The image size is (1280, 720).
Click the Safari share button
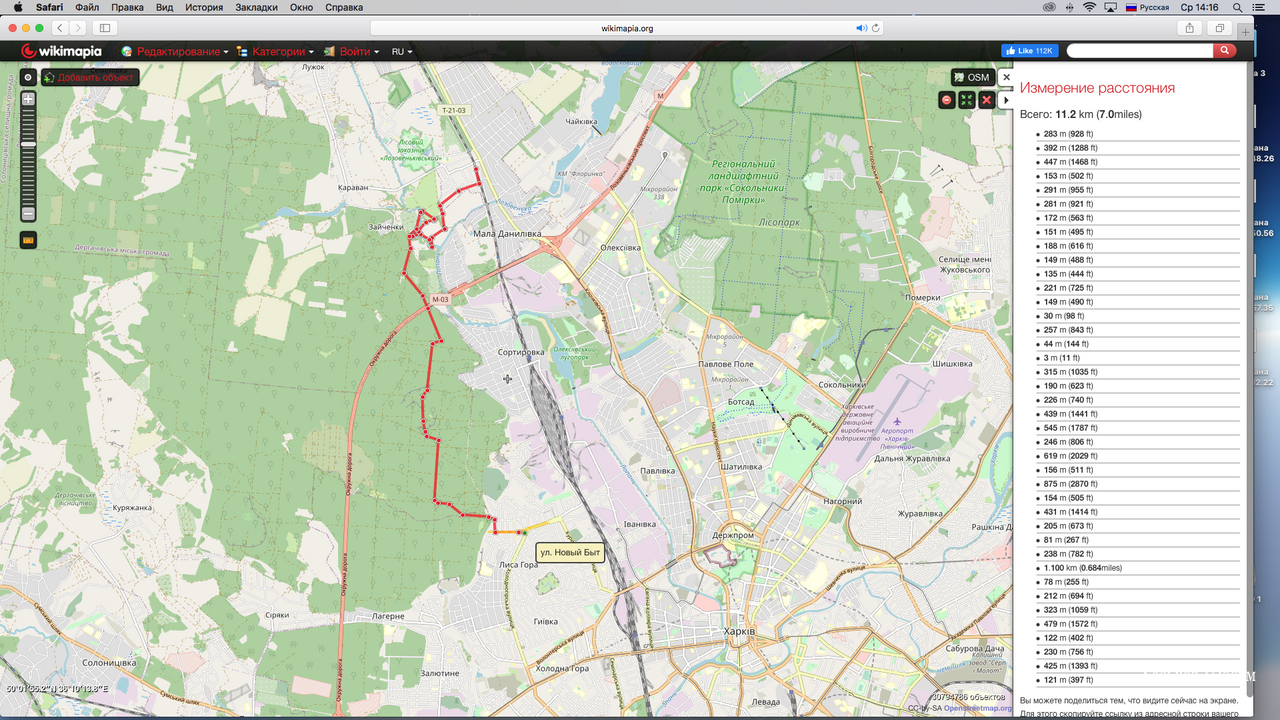pos(1190,28)
